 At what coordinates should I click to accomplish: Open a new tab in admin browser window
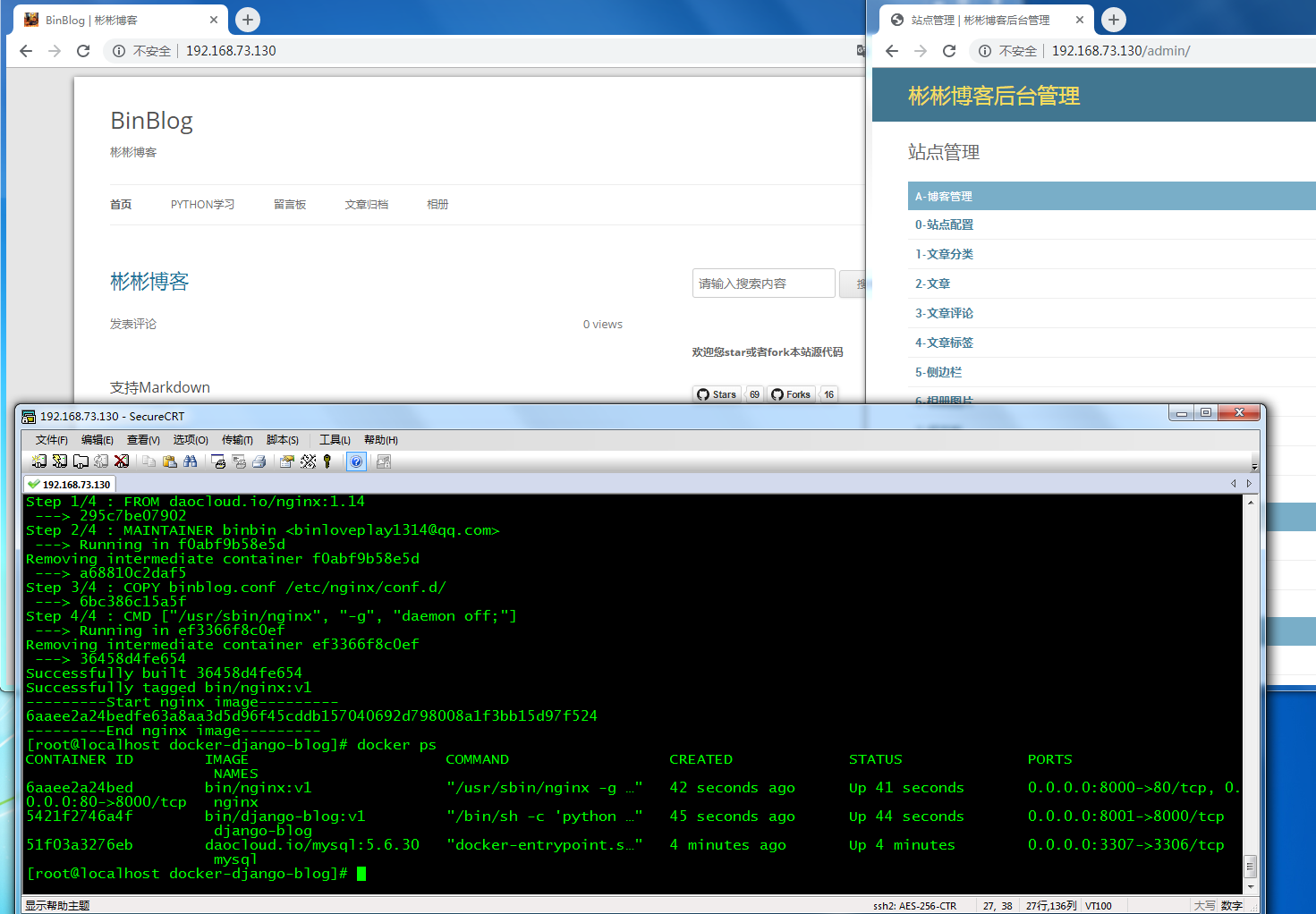[1114, 20]
